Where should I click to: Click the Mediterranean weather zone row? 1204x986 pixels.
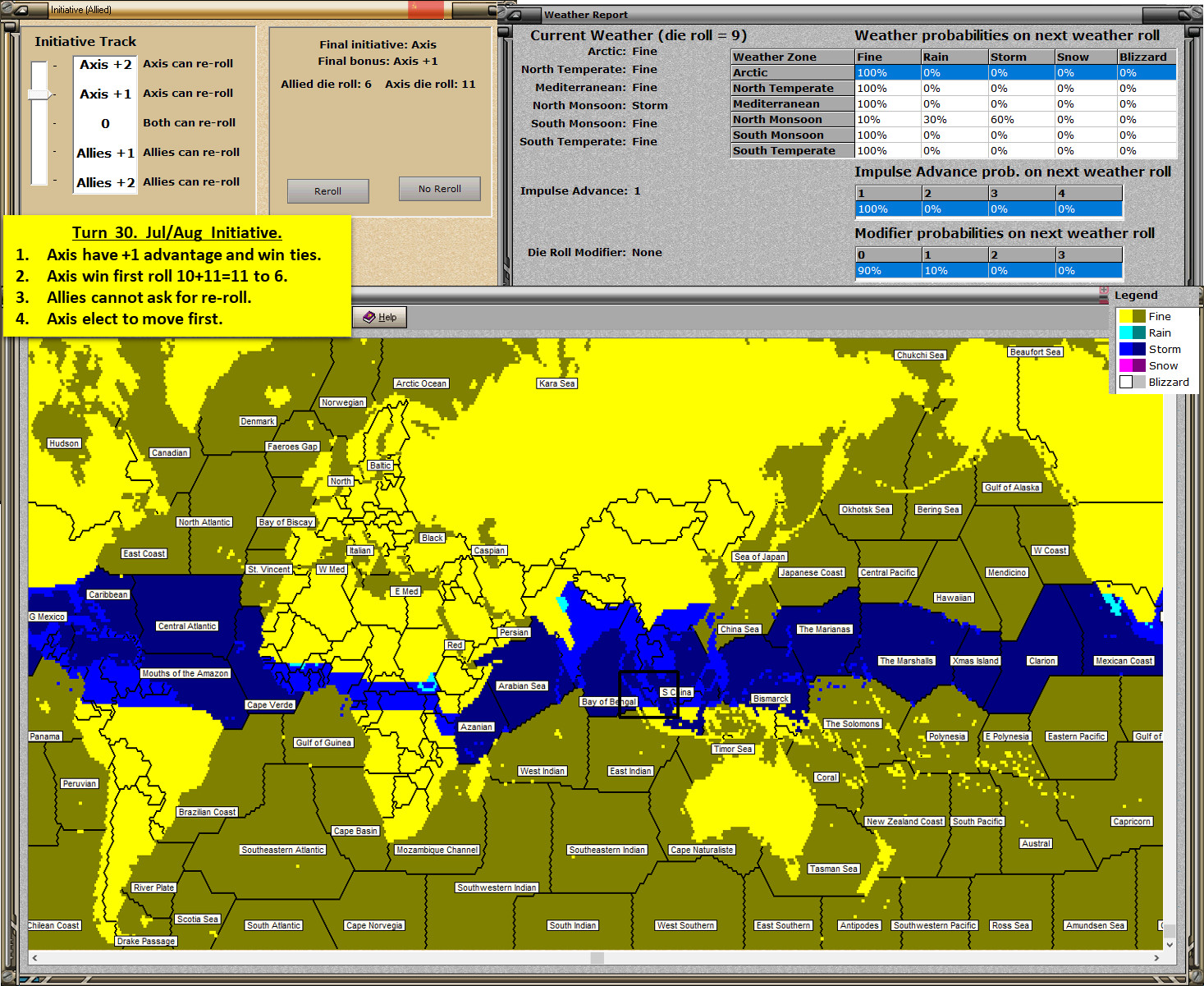954,103
